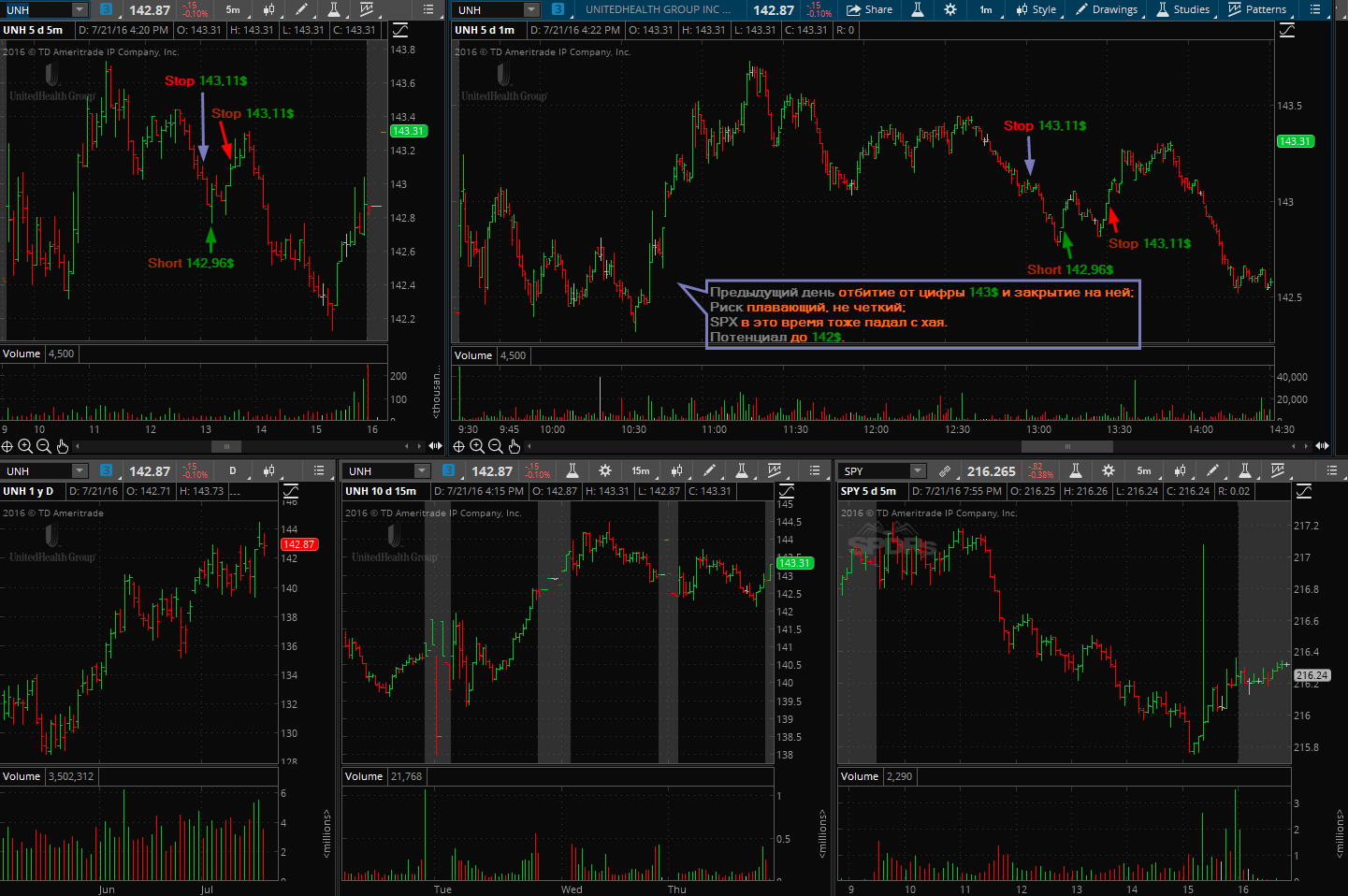1348x896 pixels.
Task: Click the SPY symbol input field
Action: tap(874, 470)
